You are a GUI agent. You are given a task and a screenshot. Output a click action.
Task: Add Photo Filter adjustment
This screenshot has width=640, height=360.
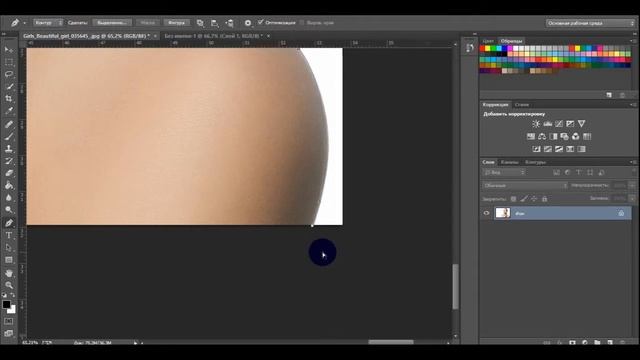(x=564, y=136)
